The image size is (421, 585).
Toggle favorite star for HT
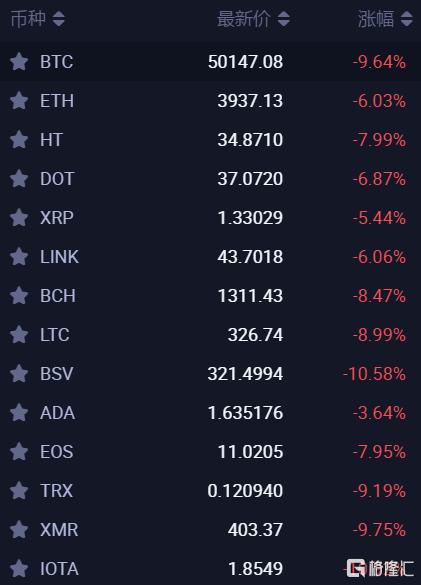[x=19, y=140]
